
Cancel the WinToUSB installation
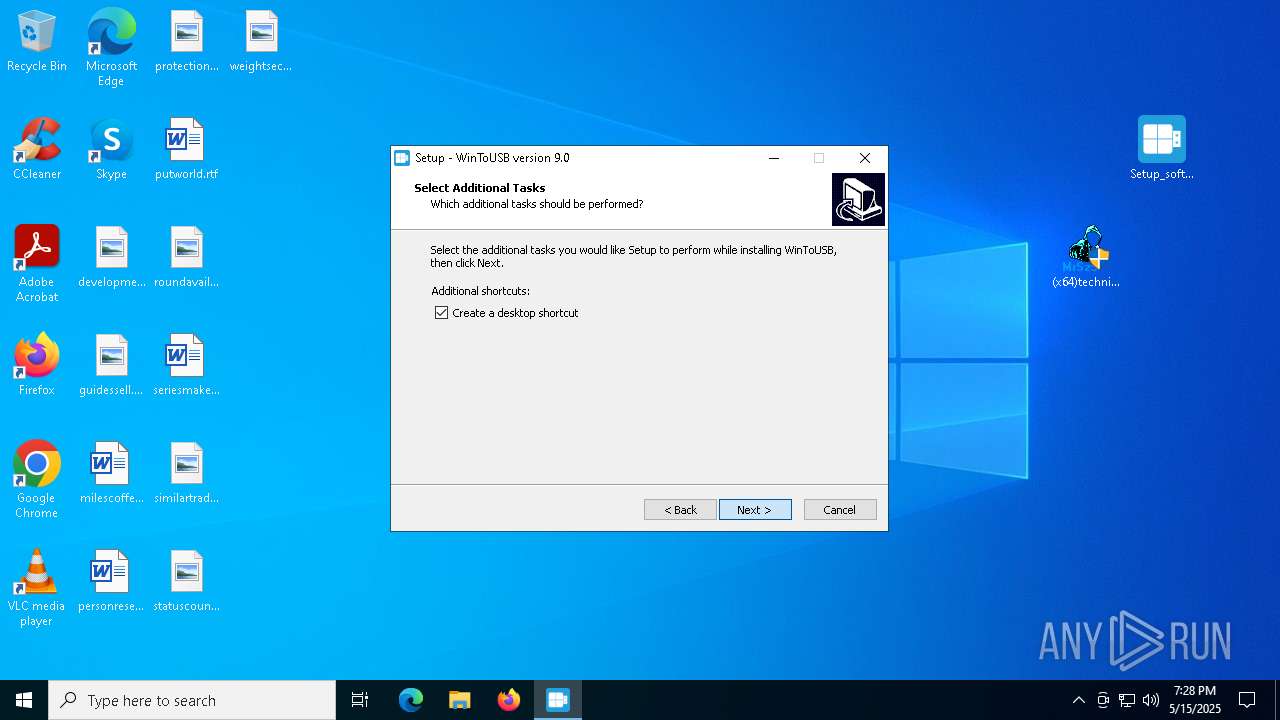840,510
